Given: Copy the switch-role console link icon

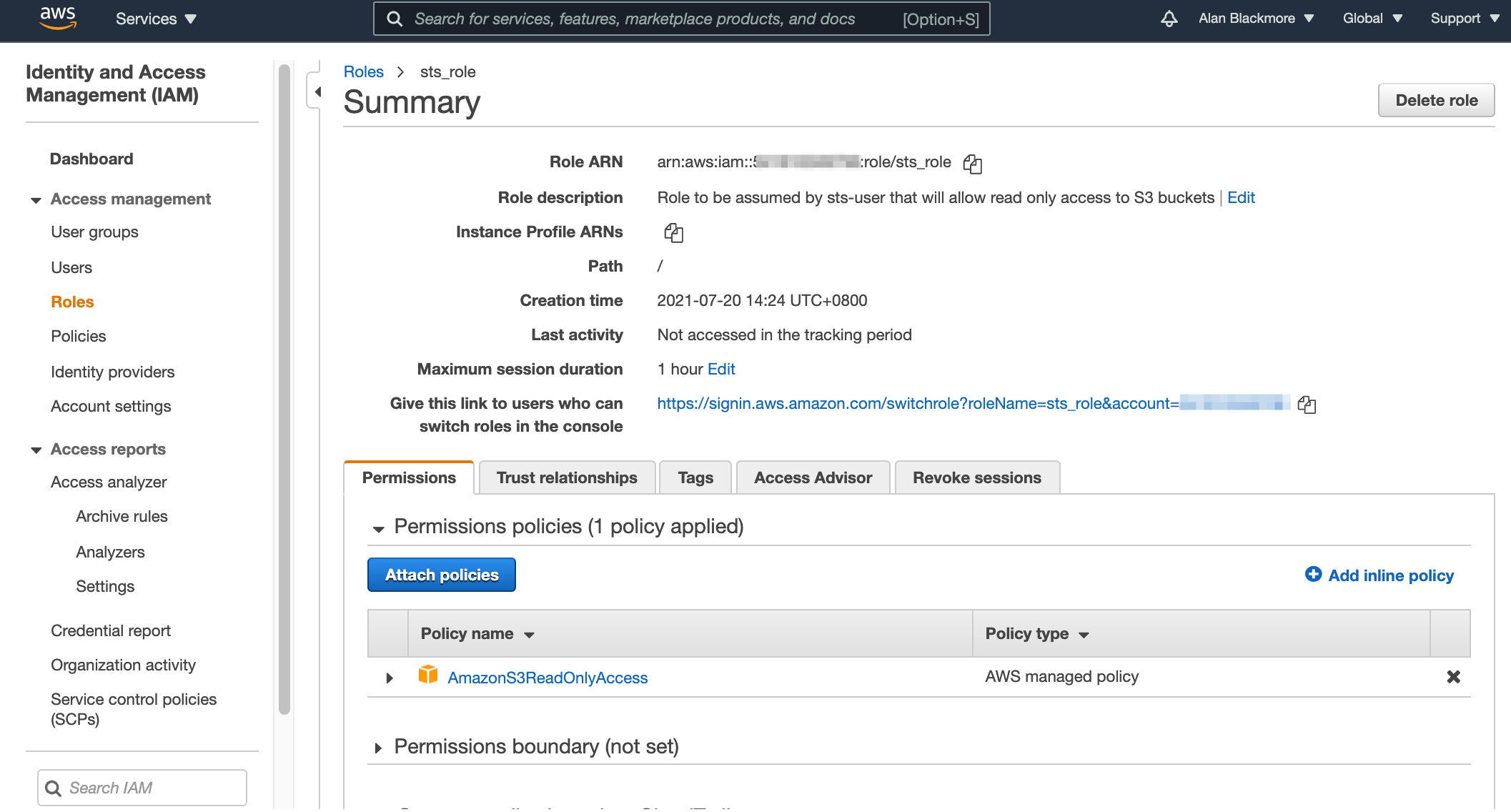Looking at the screenshot, I should coord(1307,405).
